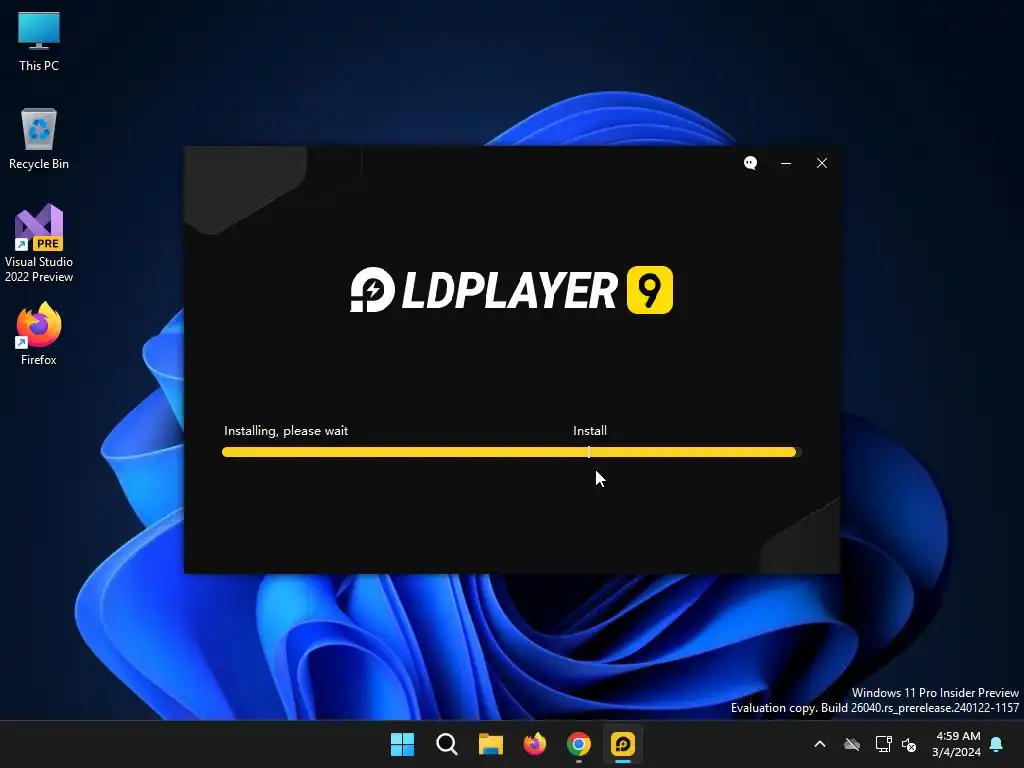Image resolution: width=1024 pixels, height=768 pixels.
Task: Open the clock showing 4:59 AM
Action: pos(957,744)
